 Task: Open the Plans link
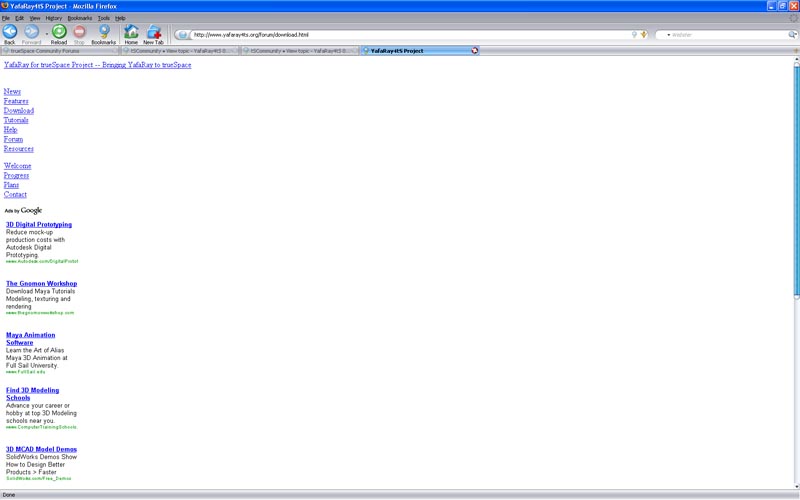coord(11,185)
